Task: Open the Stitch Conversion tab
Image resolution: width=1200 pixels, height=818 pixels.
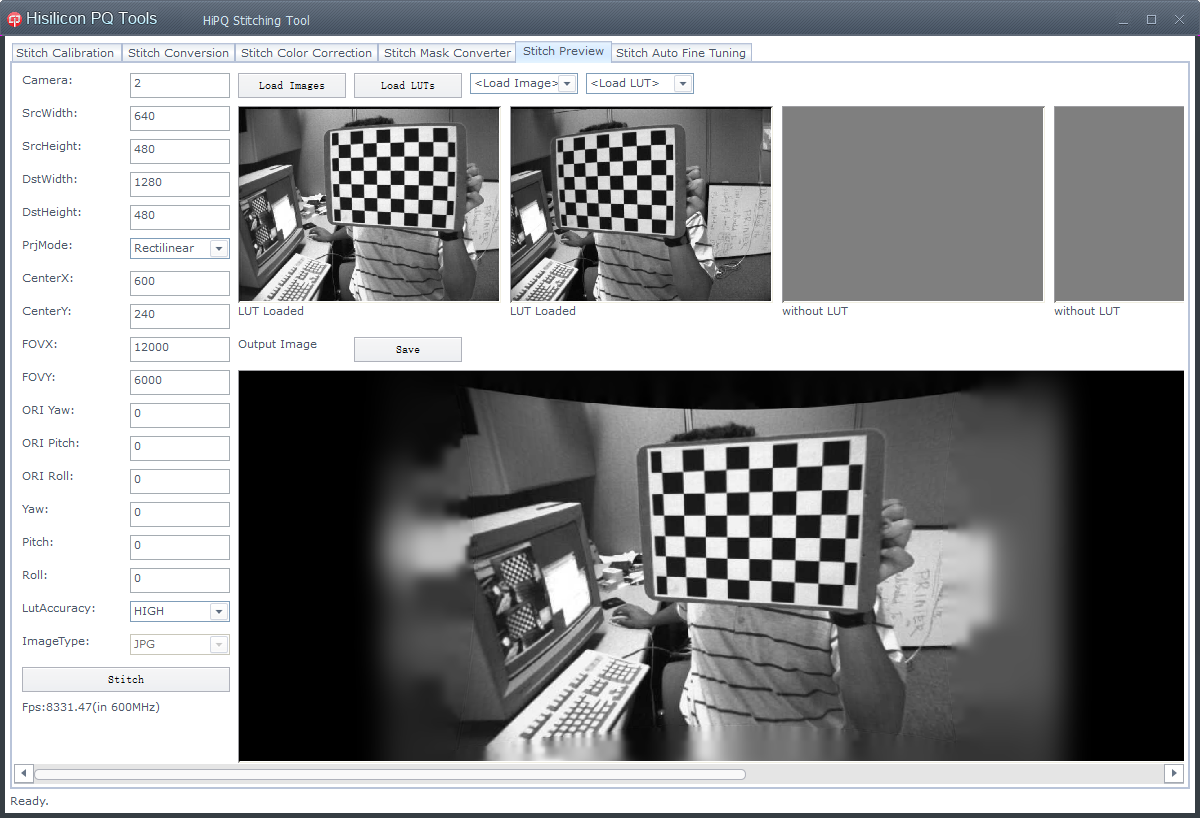Action: pyautogui.click(x=178, y=52)
